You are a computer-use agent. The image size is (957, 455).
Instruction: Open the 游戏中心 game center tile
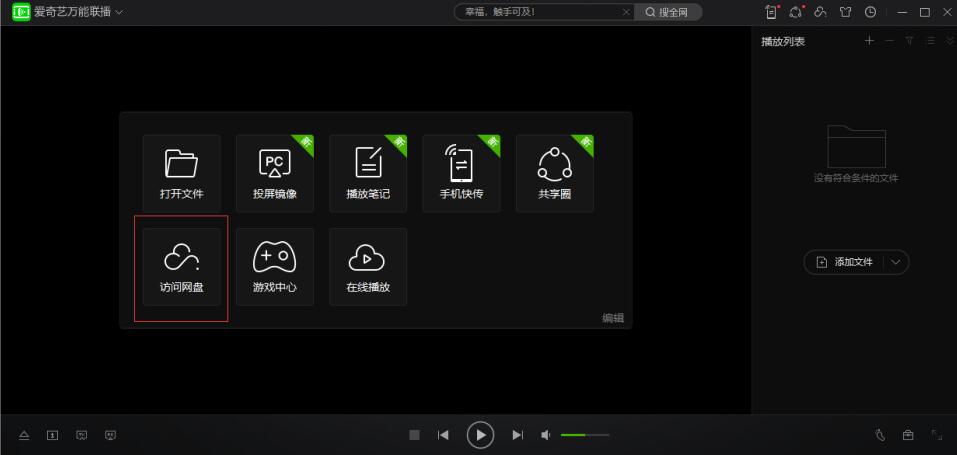click(275, 267)
